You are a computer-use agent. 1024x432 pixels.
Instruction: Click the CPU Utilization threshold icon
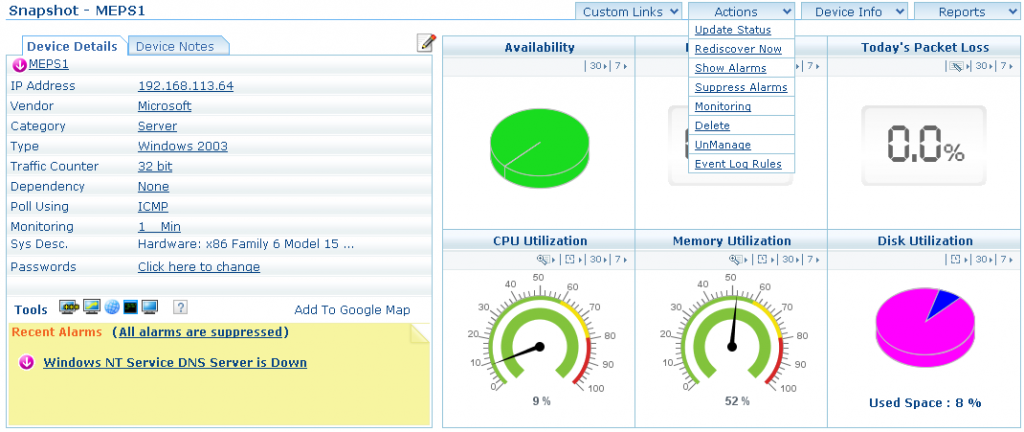click(544, 260)
